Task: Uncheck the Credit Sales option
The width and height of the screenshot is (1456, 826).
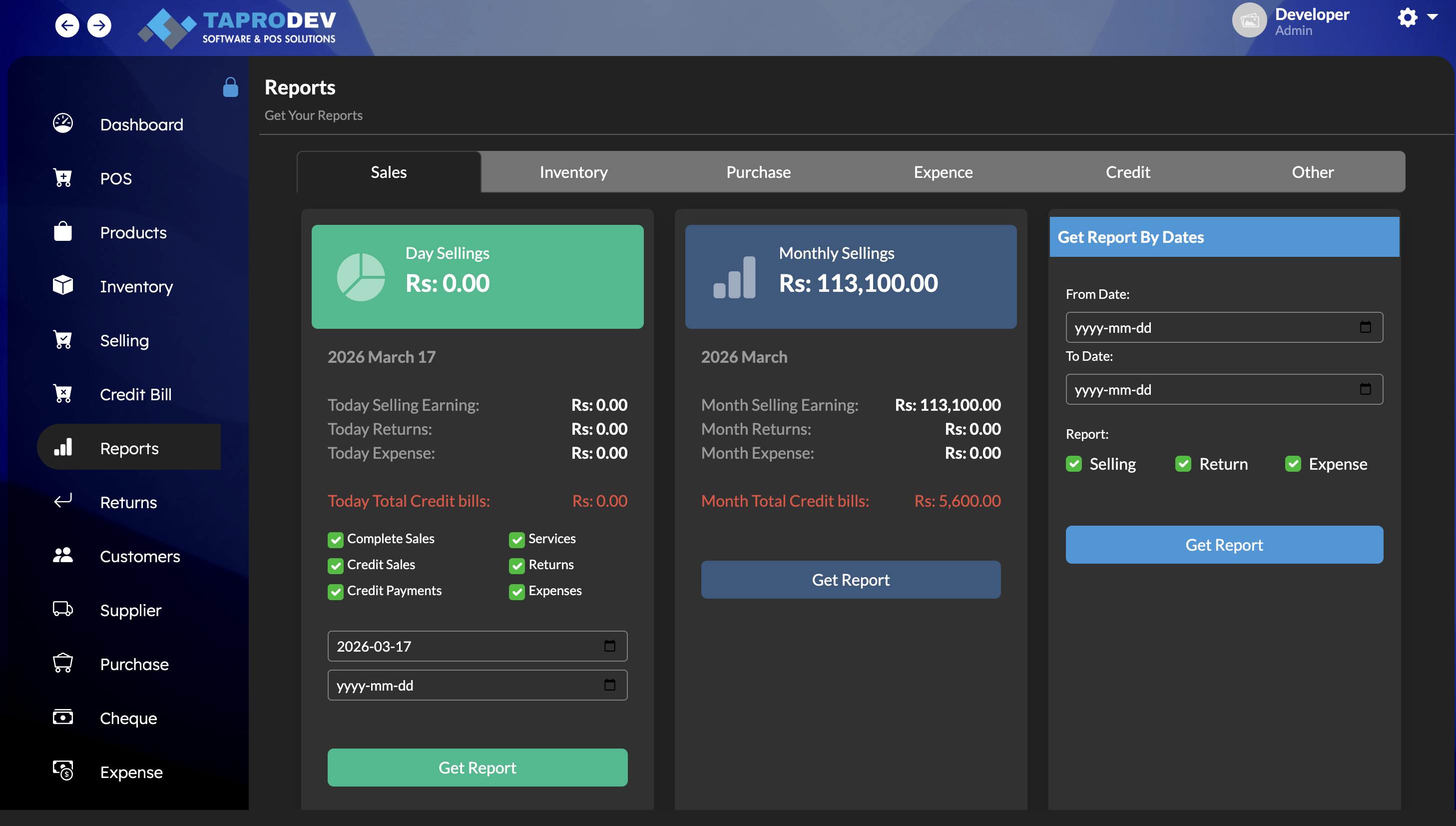Action: click(x=335, y=565)
